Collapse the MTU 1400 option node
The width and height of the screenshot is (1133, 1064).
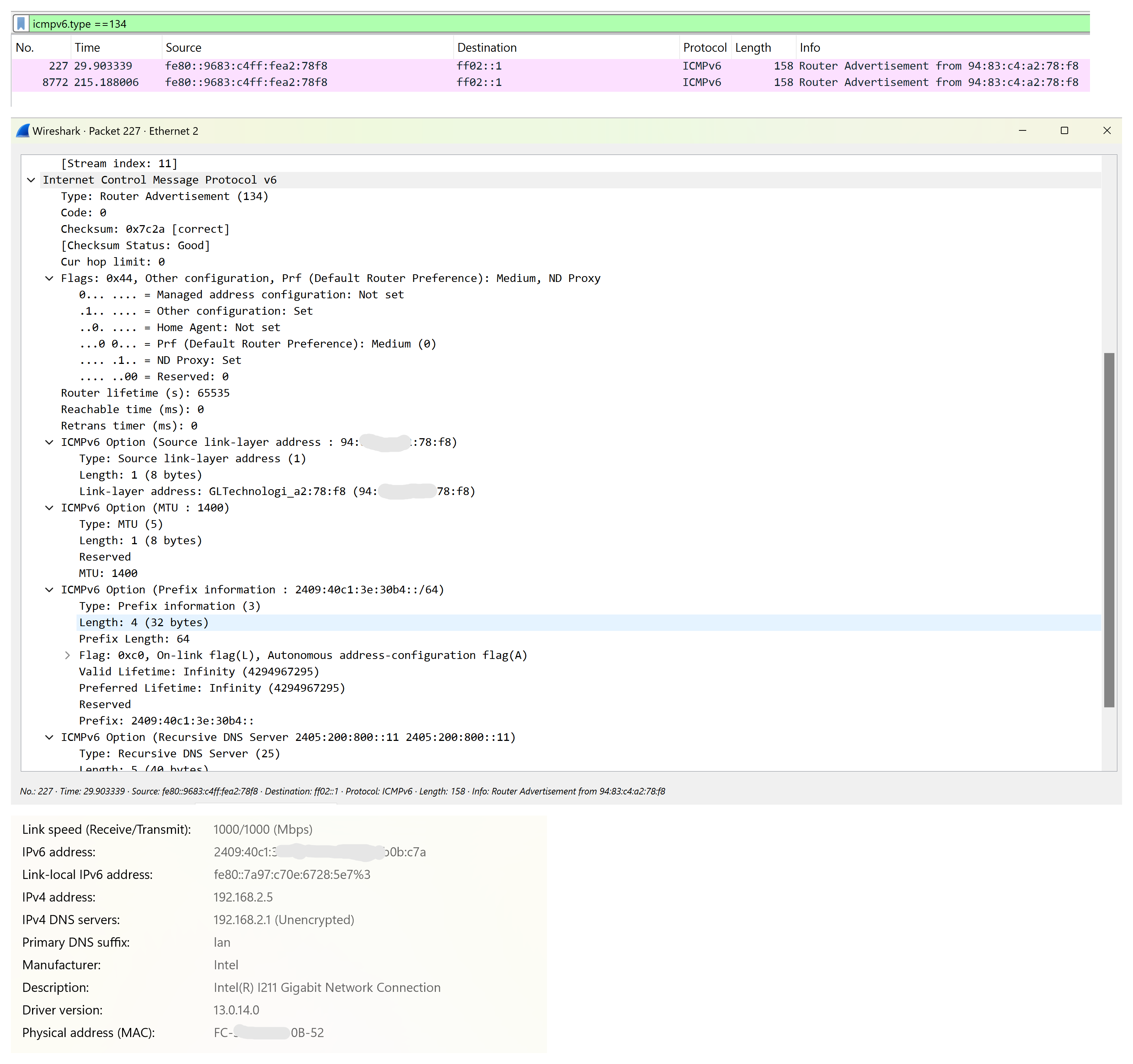50,508
